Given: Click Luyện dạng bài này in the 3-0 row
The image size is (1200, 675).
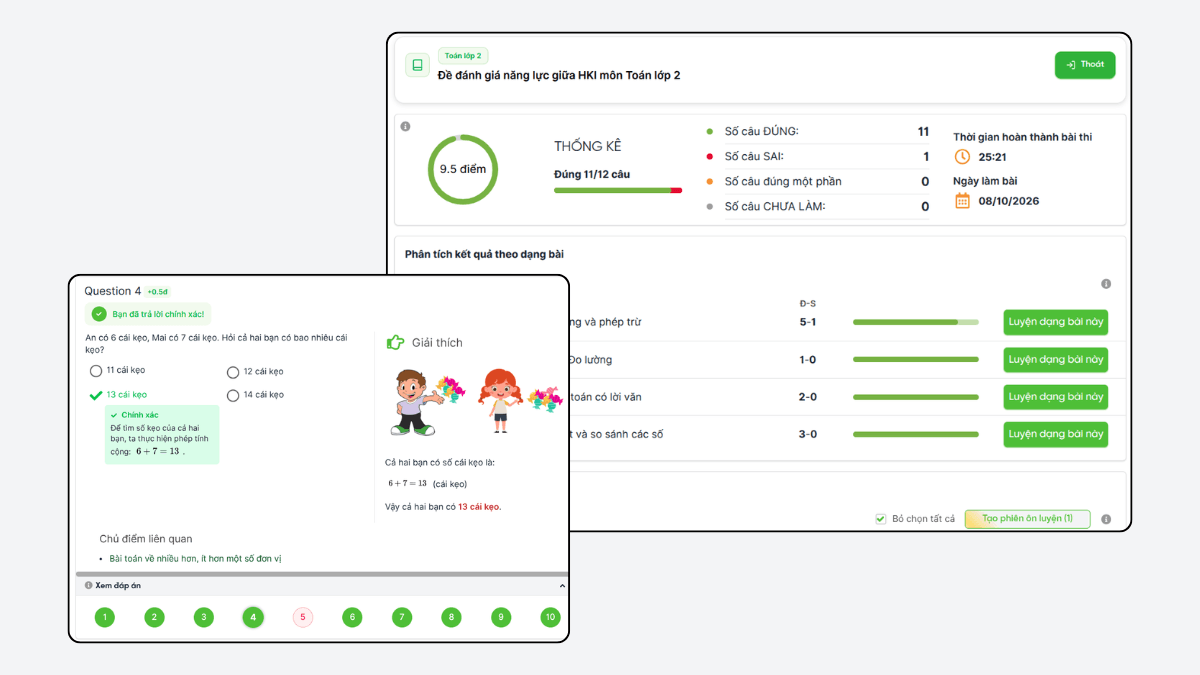Looking at the screenshot, I should (x=1056, y=434).
